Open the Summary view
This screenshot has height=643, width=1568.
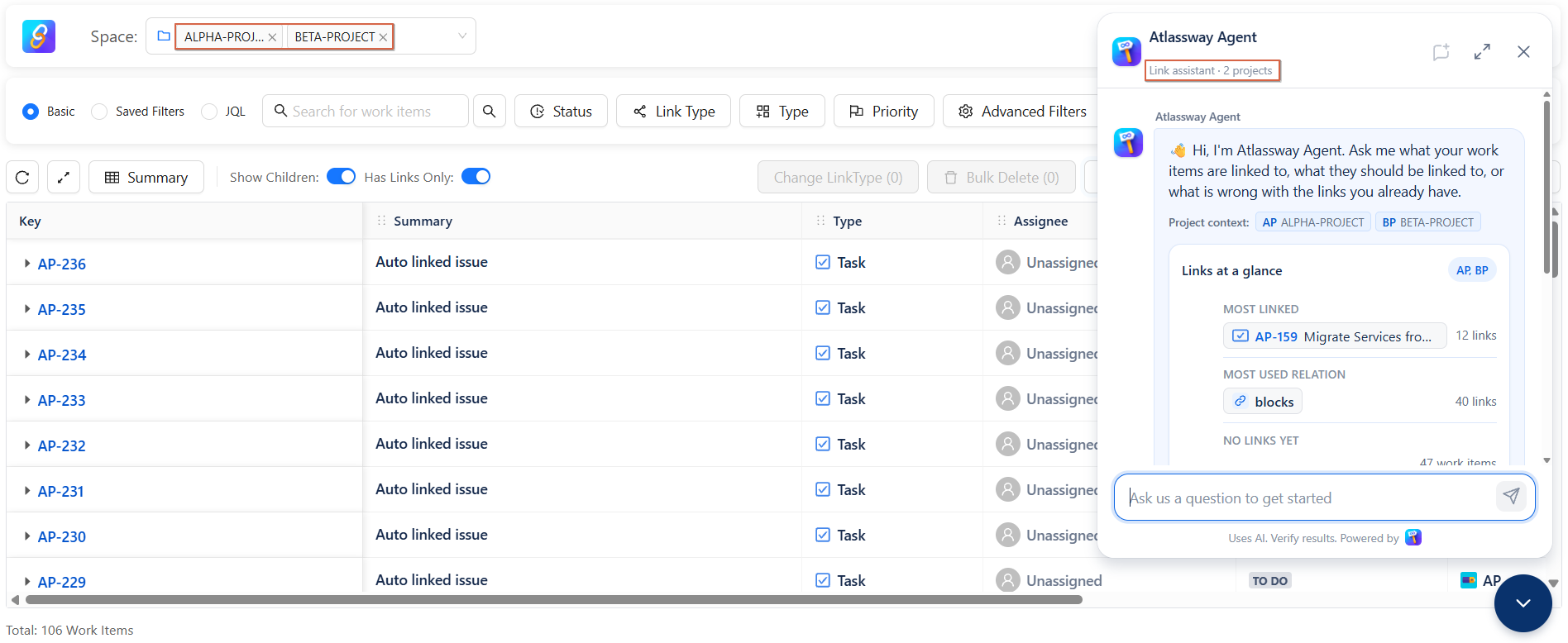pyautogui.click(x=146, y=177)
